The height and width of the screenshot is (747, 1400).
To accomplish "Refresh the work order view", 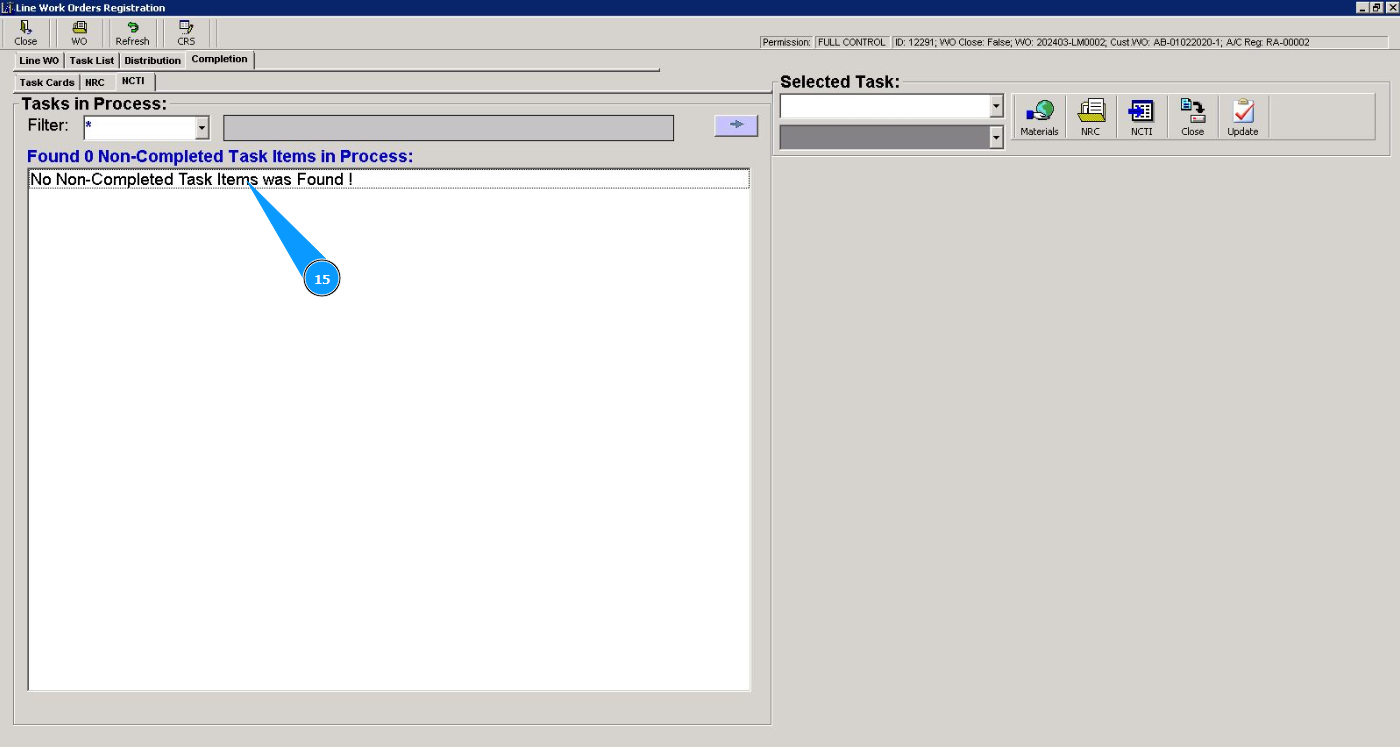I will tap(132, 33).
